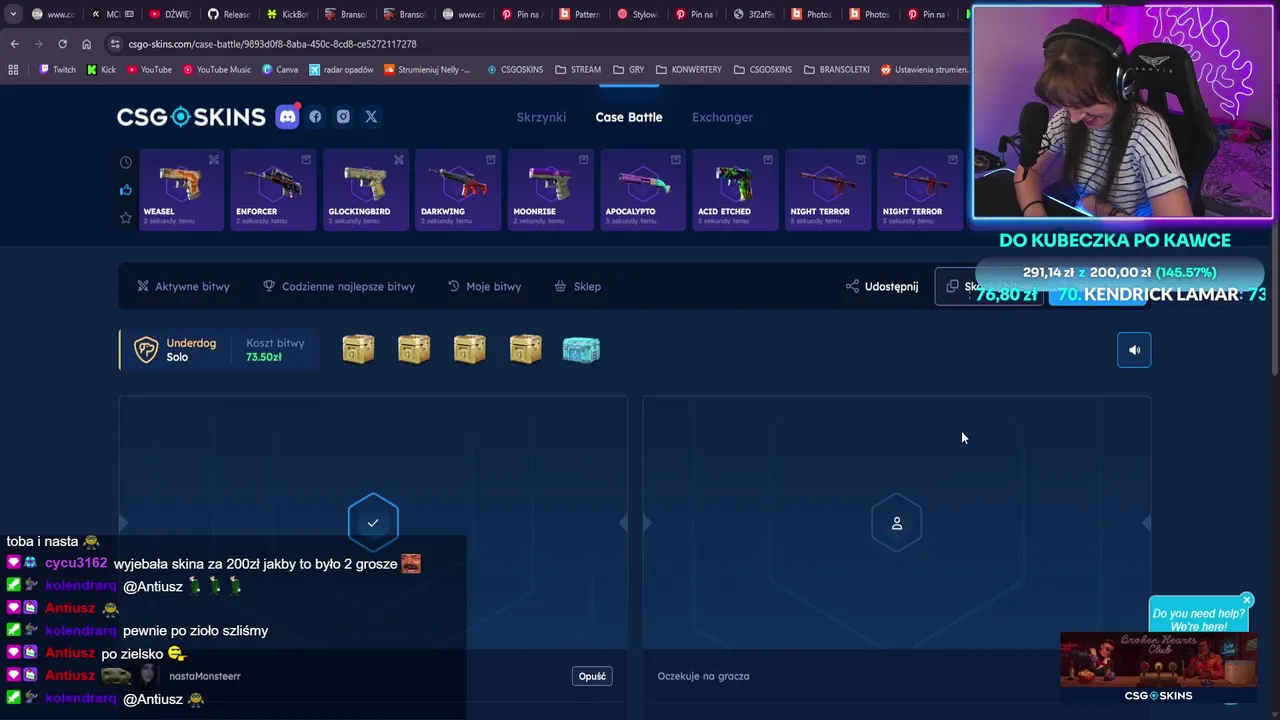
Task: Open the browser apps grid icon
Action: point(13,70)
